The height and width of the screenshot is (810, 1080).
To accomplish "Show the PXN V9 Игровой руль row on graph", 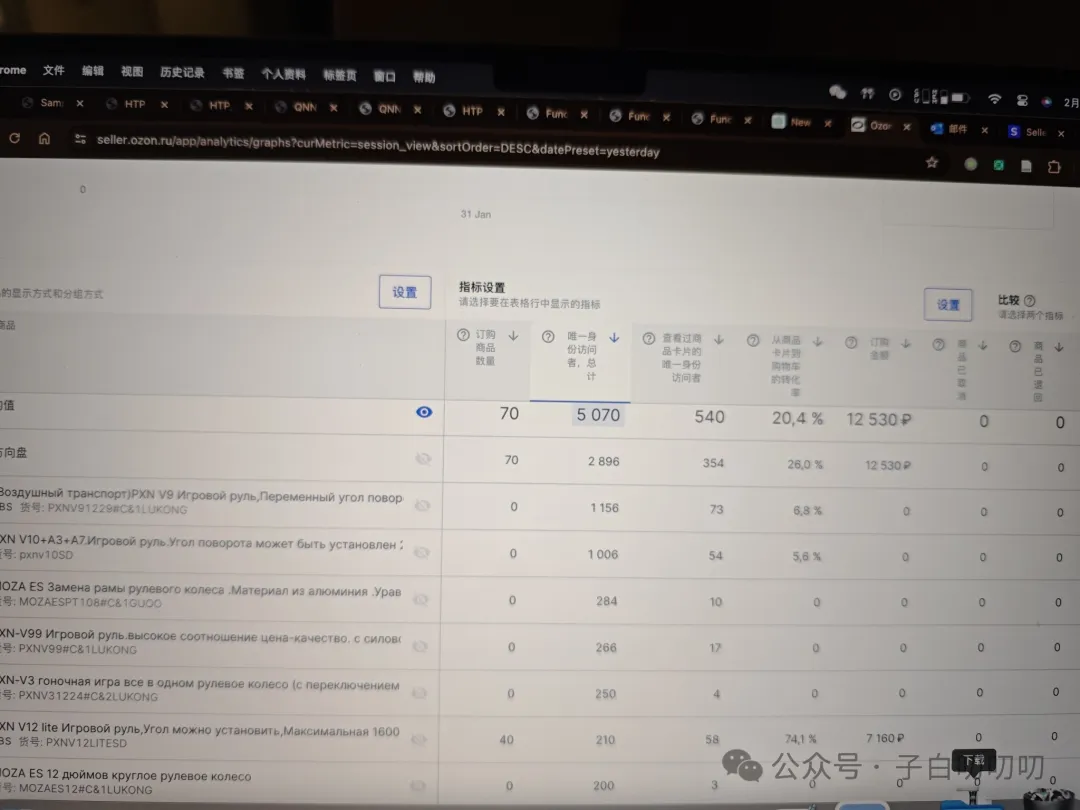I will pyautogui.click(x=422, y=505).
